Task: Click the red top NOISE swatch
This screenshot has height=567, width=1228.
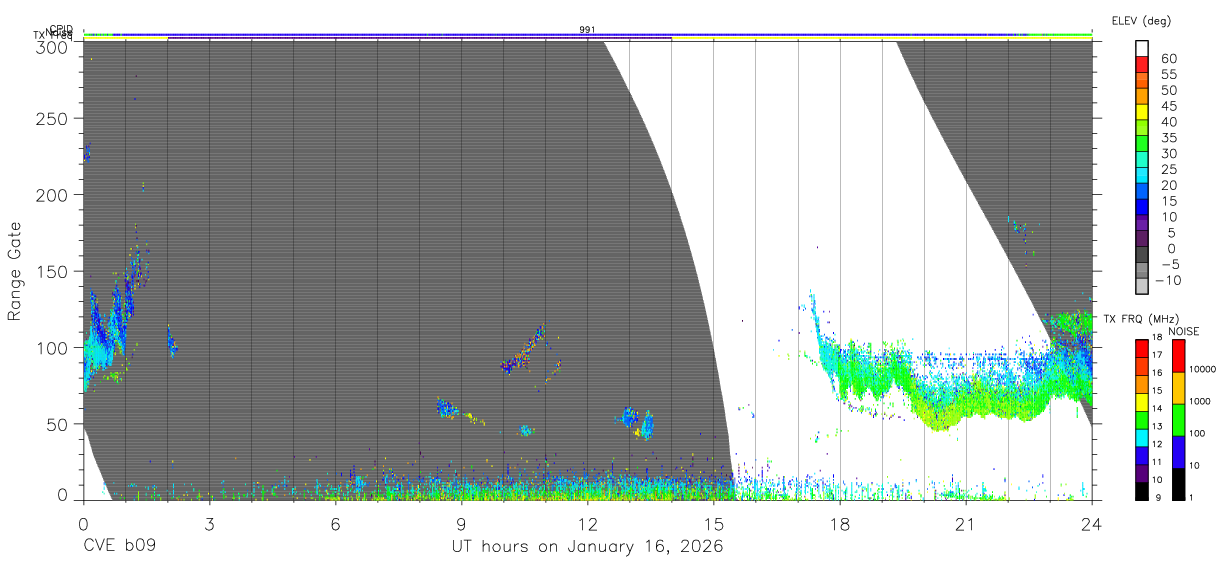Action: pyautogui.click(x=1178, y=355)
